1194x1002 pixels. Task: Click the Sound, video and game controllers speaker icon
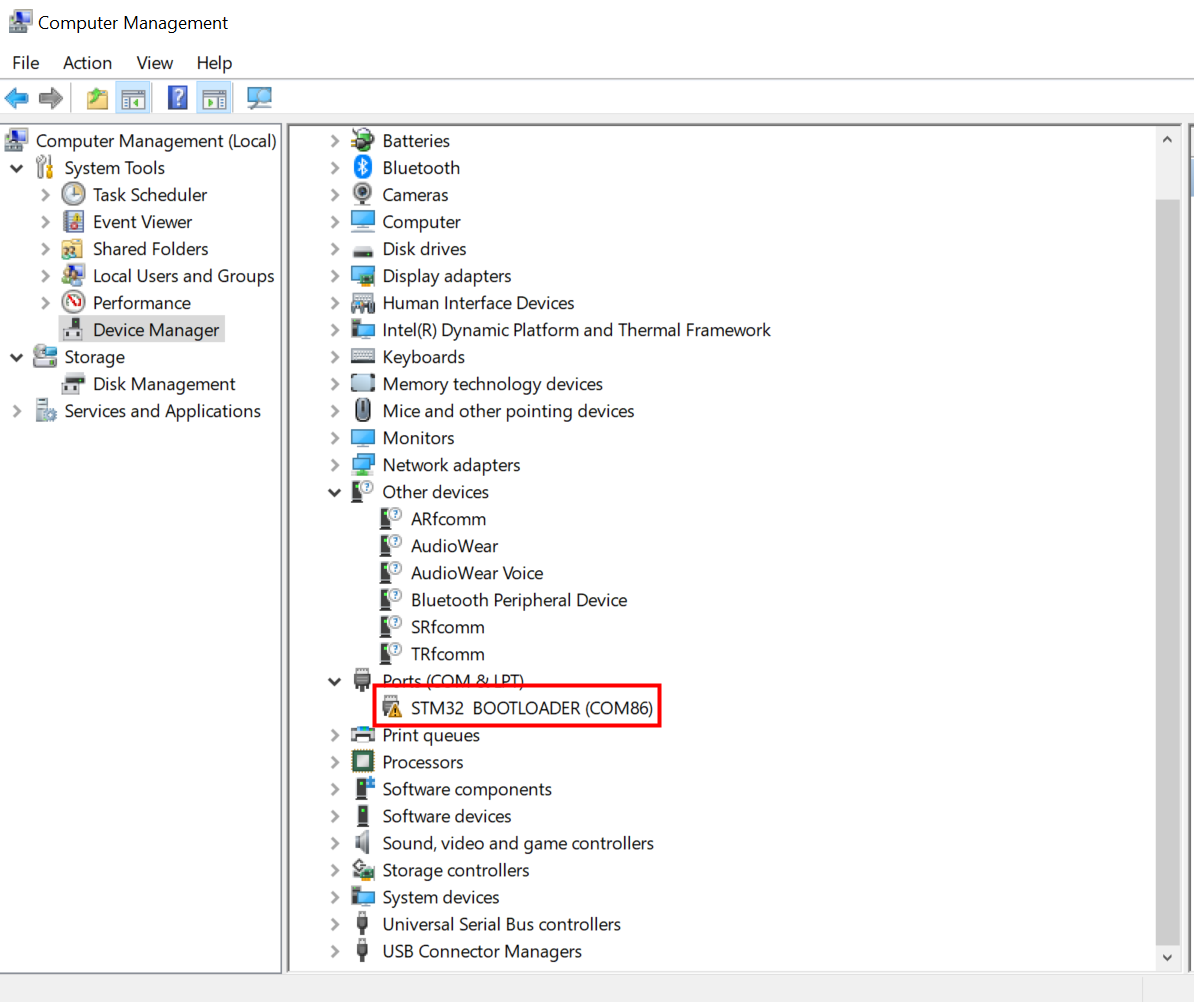[x=362, y=842]
